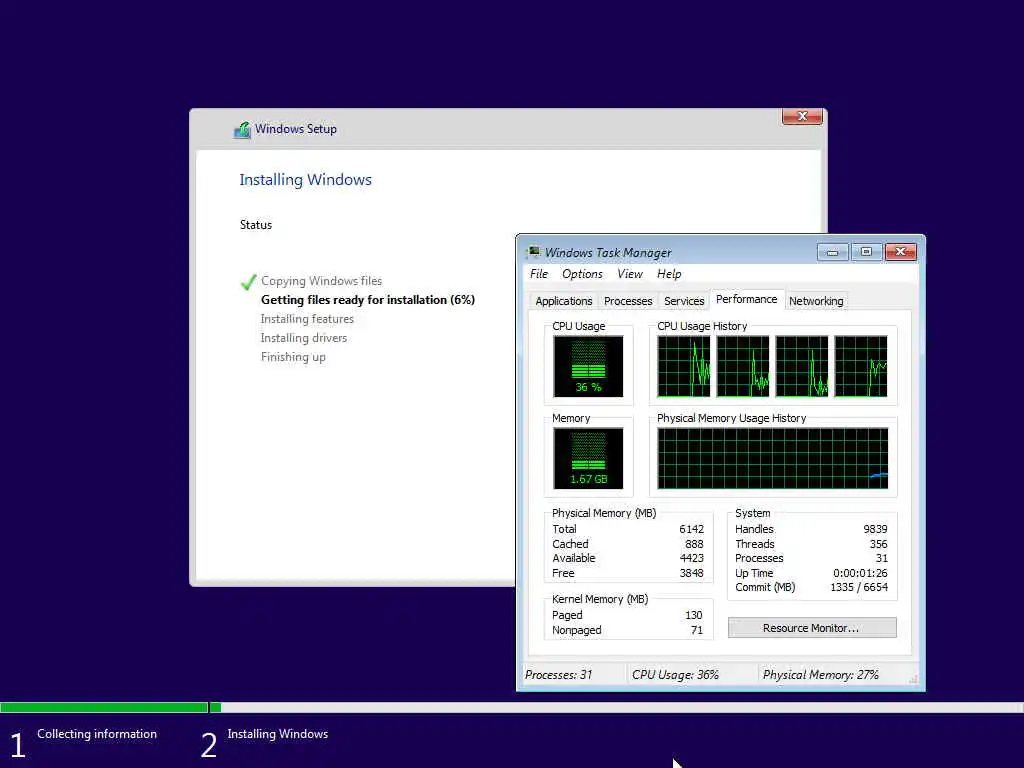The width and height of the screenshot is (1024, 768).
Task: Click step 2 'Installing Windows' label at bottom
Action: (278, 734)
